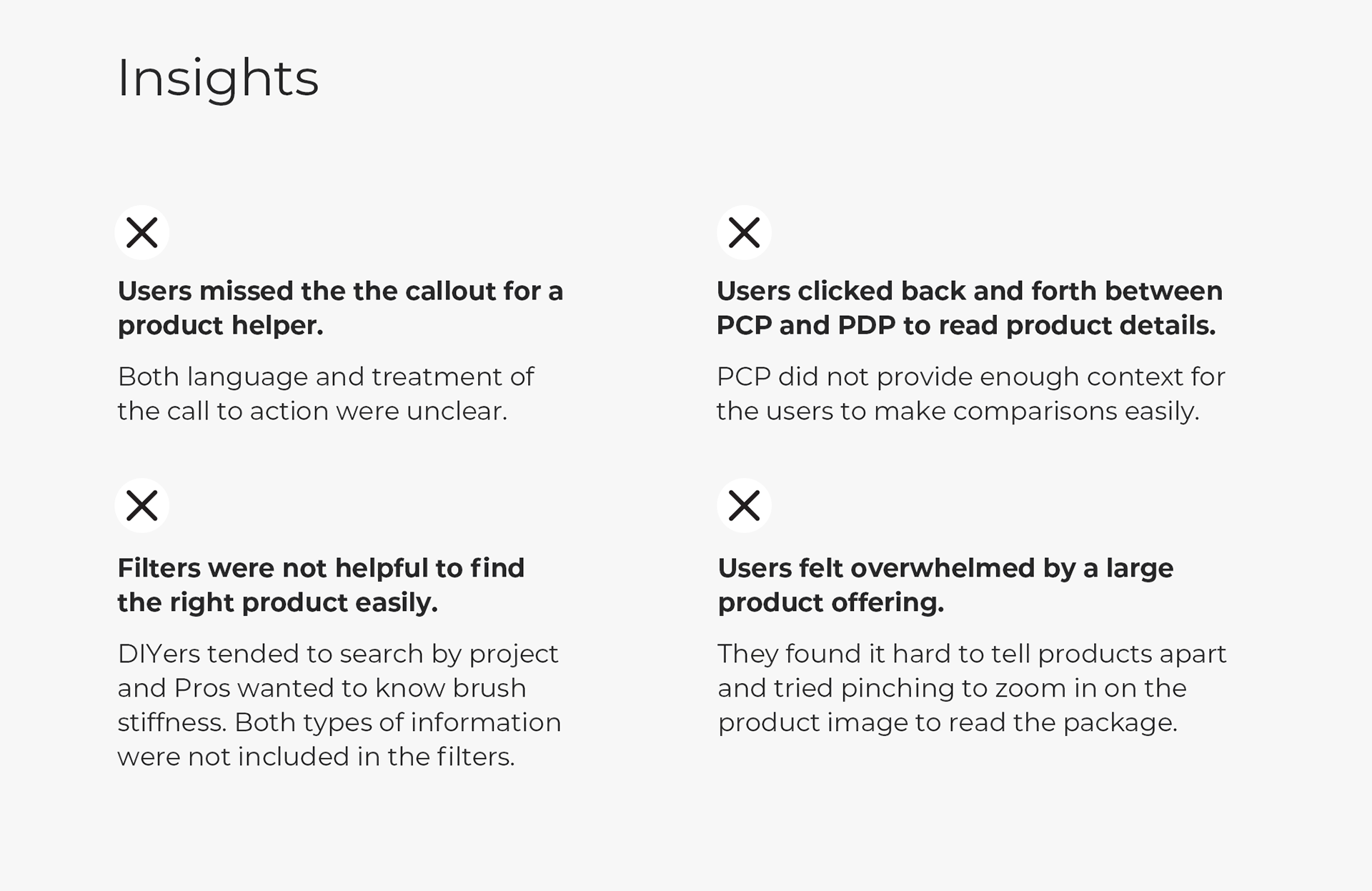Select 'Filters were not helpful' heading

click(x=321, y=585)
